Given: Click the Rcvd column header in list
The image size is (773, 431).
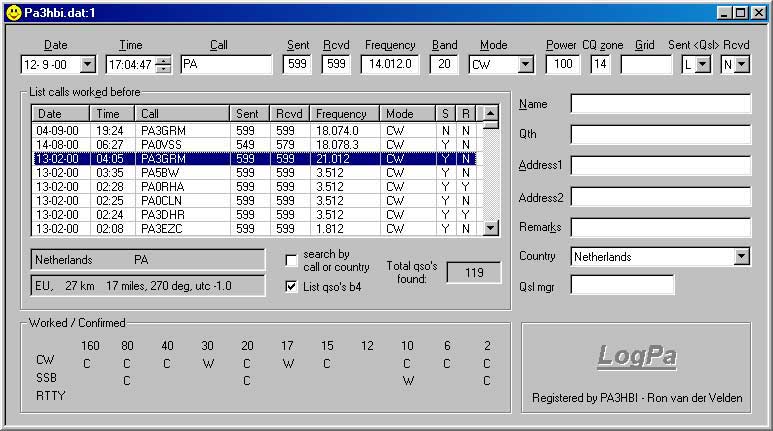Looking at the screenshot, I should click(x=289, y=113).
